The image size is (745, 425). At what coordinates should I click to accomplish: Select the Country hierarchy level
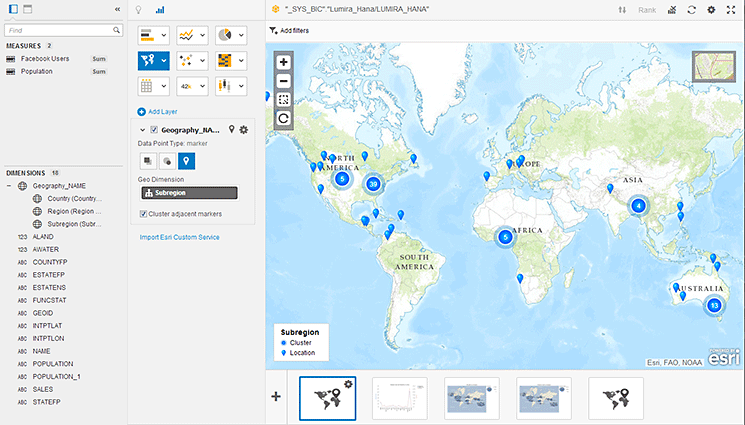point(74,199)
